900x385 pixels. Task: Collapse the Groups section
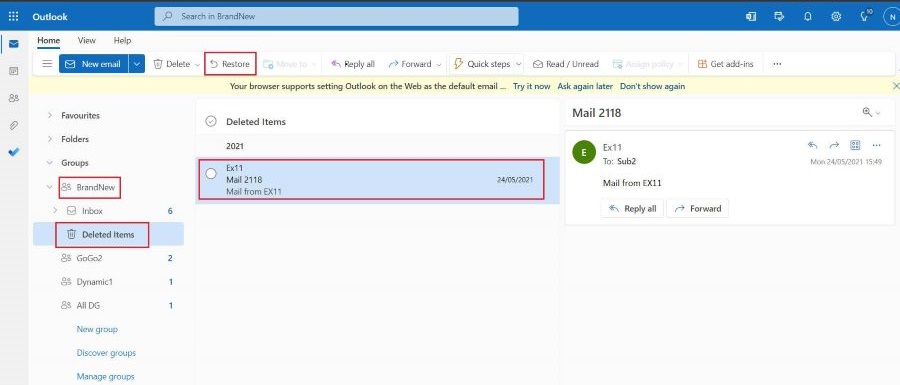(49, 163)
